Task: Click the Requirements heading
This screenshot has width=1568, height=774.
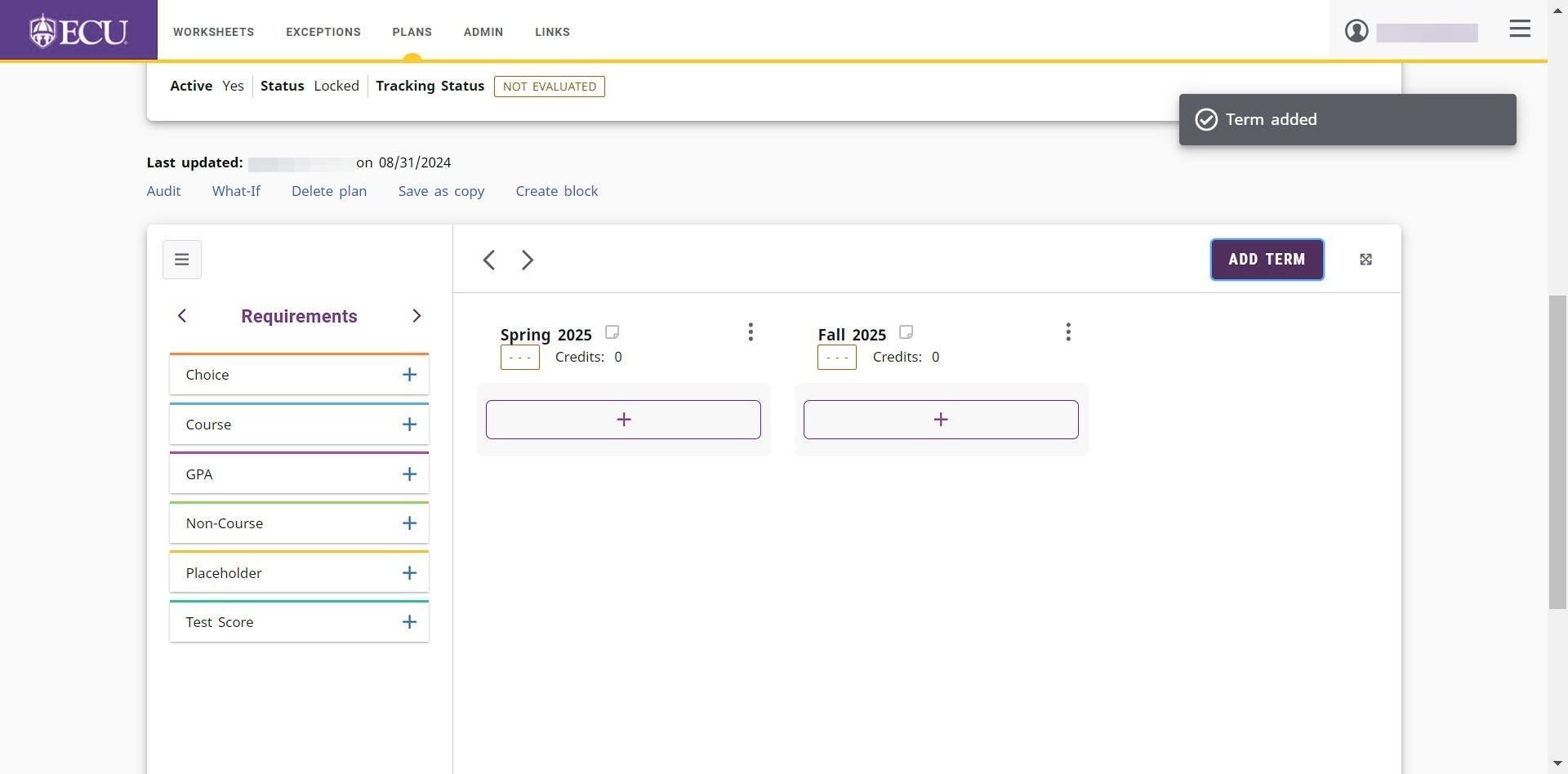Action: coord(299,317)
